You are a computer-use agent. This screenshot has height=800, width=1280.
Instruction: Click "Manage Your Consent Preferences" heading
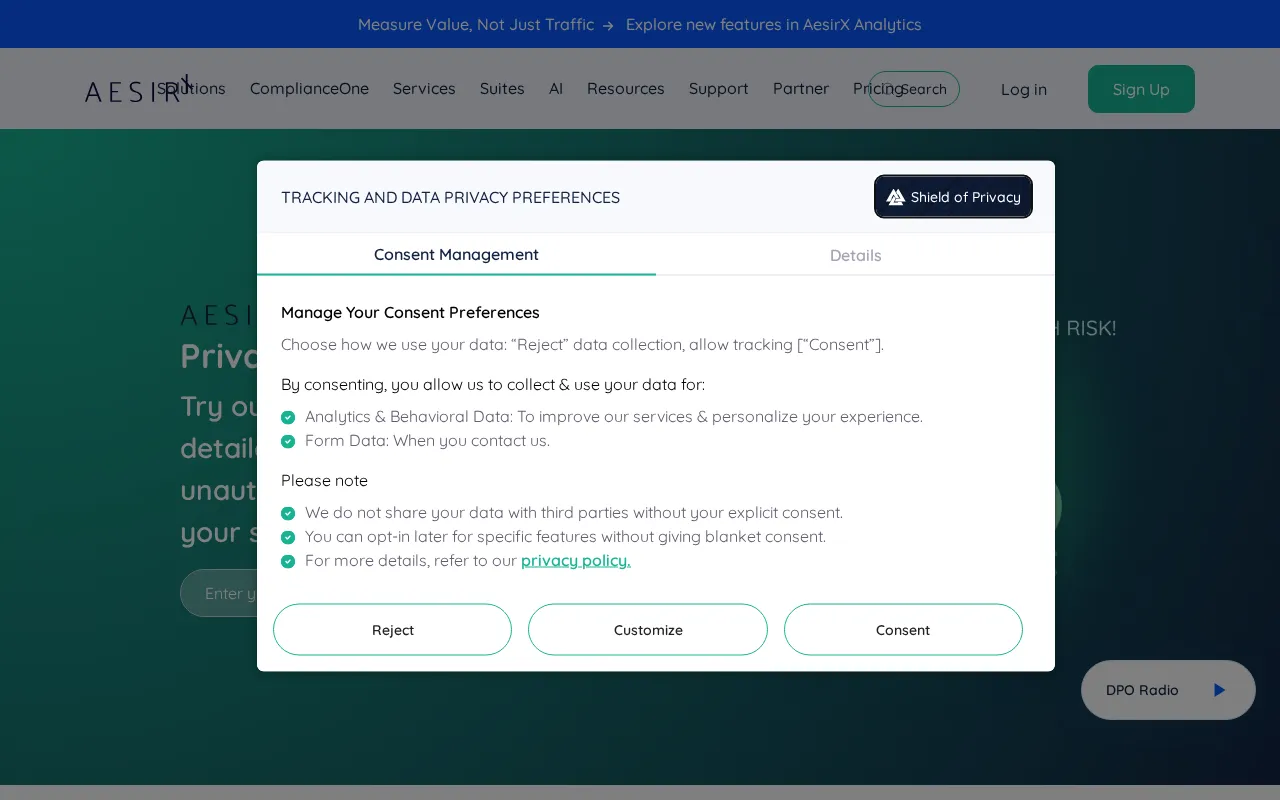coord(410,312)
